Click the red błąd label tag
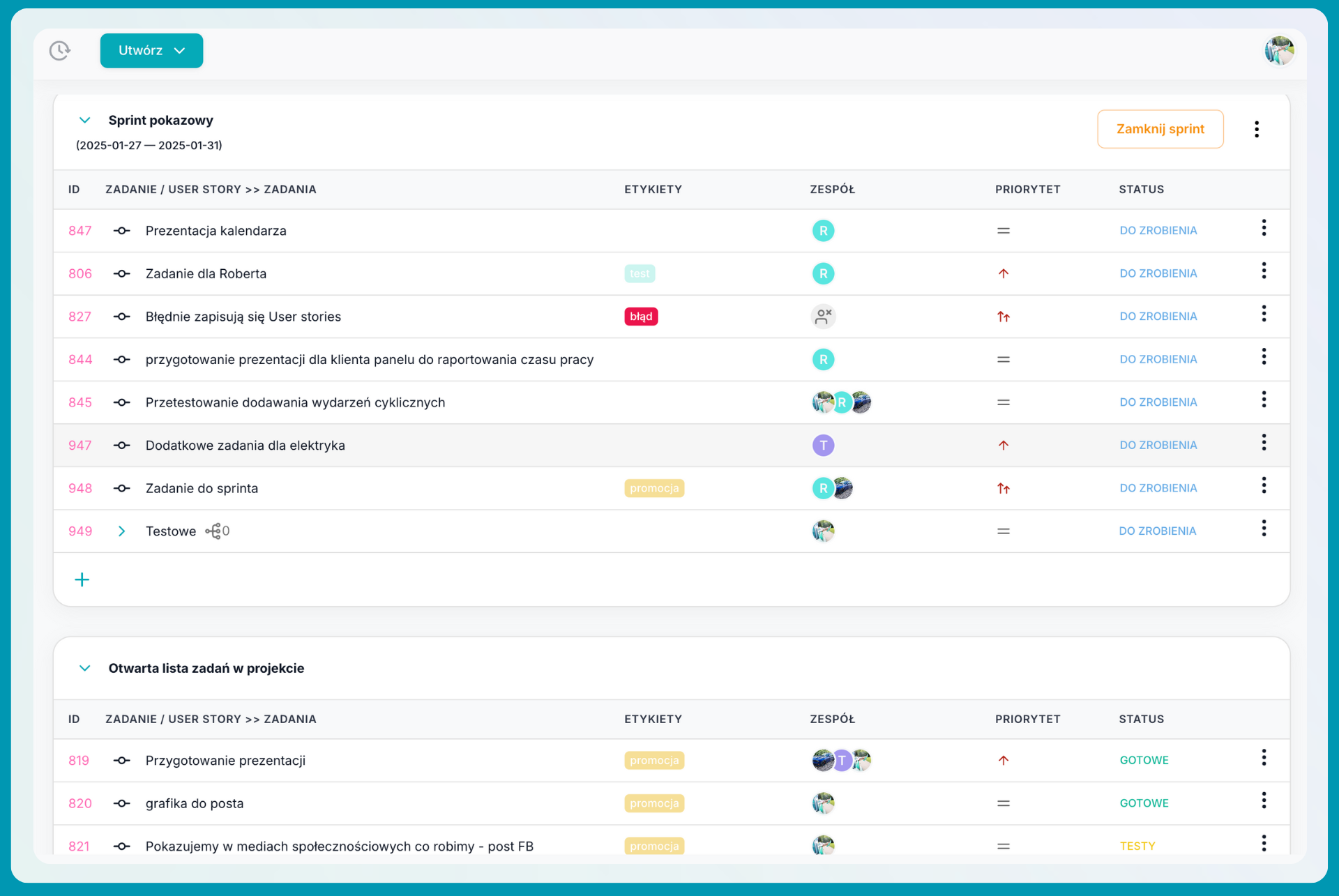The image size is (1339, 896). pyautogui.click(x=640, y=317)
